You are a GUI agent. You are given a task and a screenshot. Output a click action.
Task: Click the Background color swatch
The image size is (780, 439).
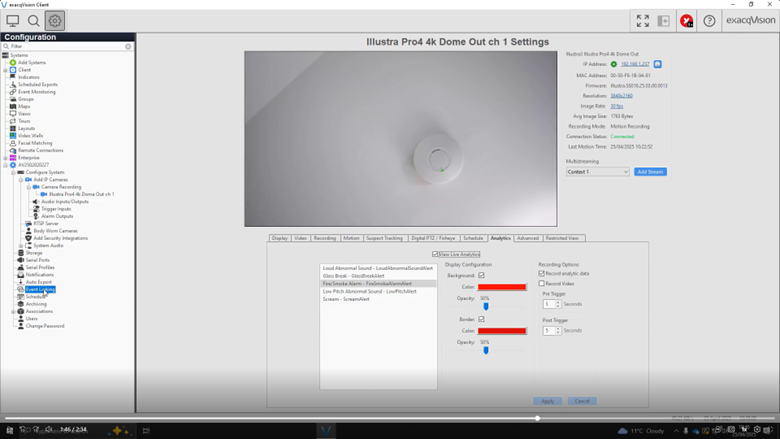point(501,287)
